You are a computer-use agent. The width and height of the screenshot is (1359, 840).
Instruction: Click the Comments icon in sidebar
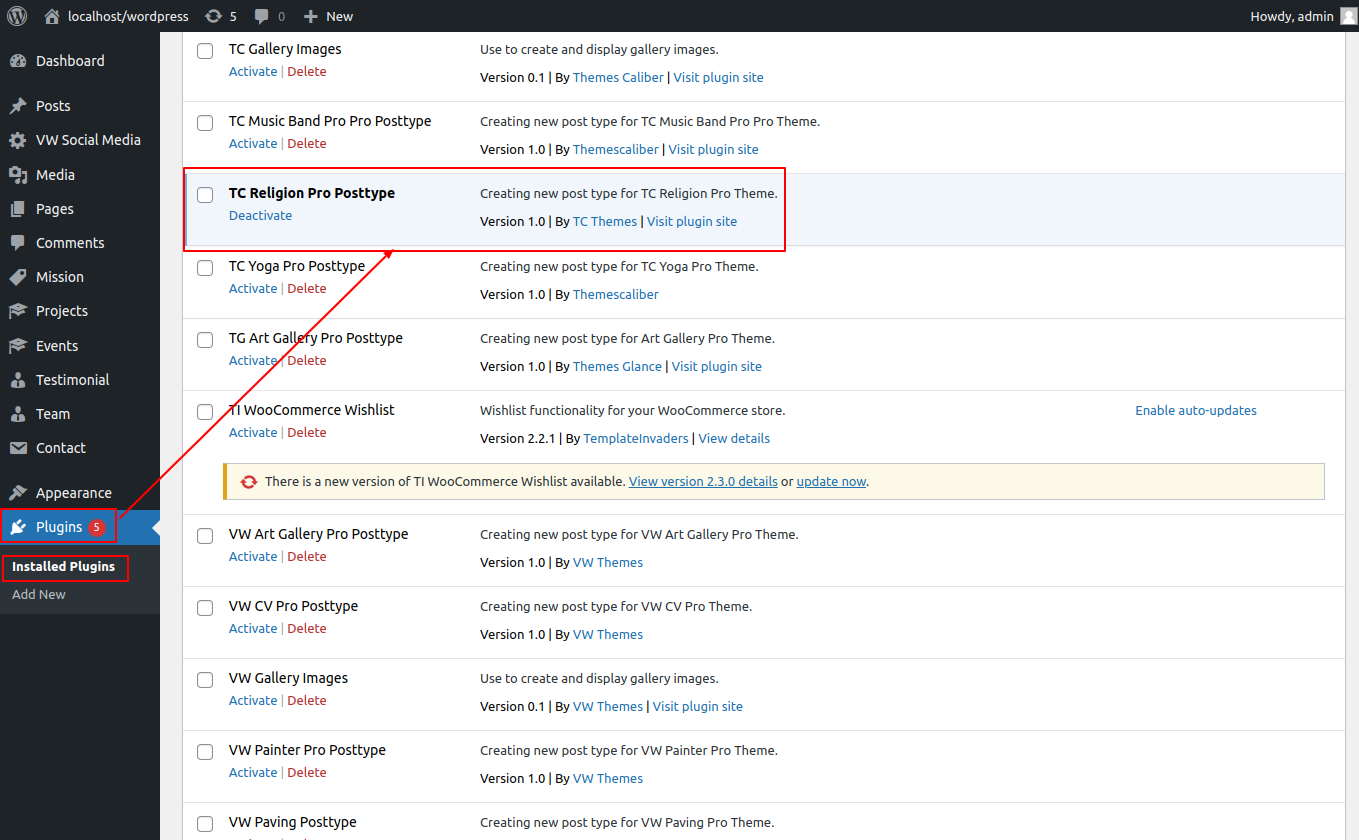click(18, 243)
